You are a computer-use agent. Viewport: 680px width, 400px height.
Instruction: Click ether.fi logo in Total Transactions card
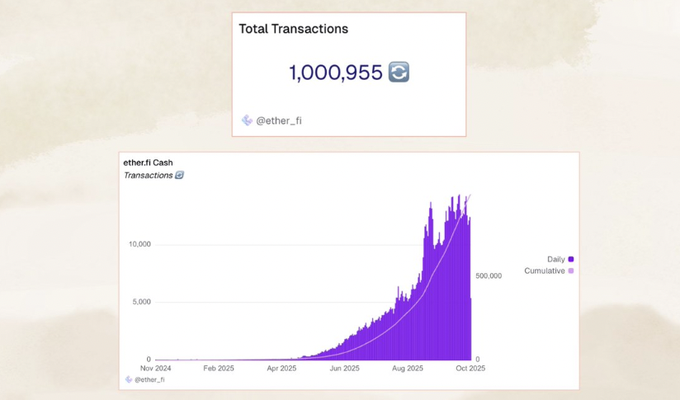pos(246,120)
